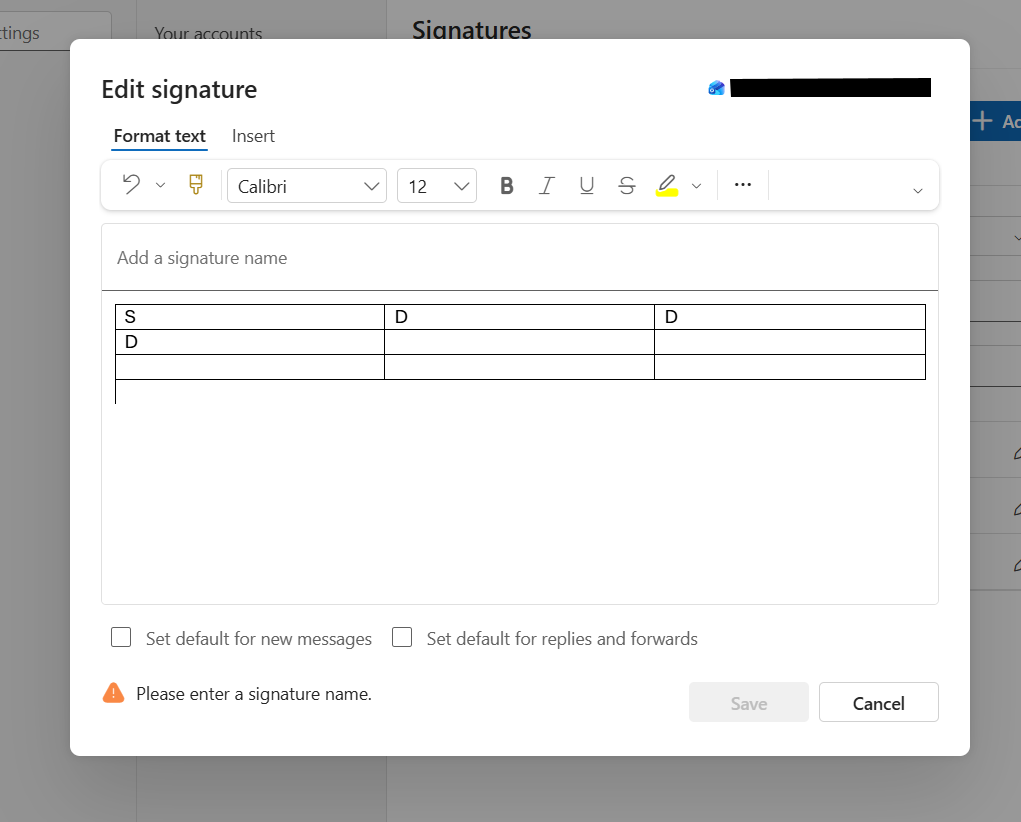Toggle Bold formatting
Image resolution: width=1021 pixels, height=822 pixels.
tap(507, 186)
